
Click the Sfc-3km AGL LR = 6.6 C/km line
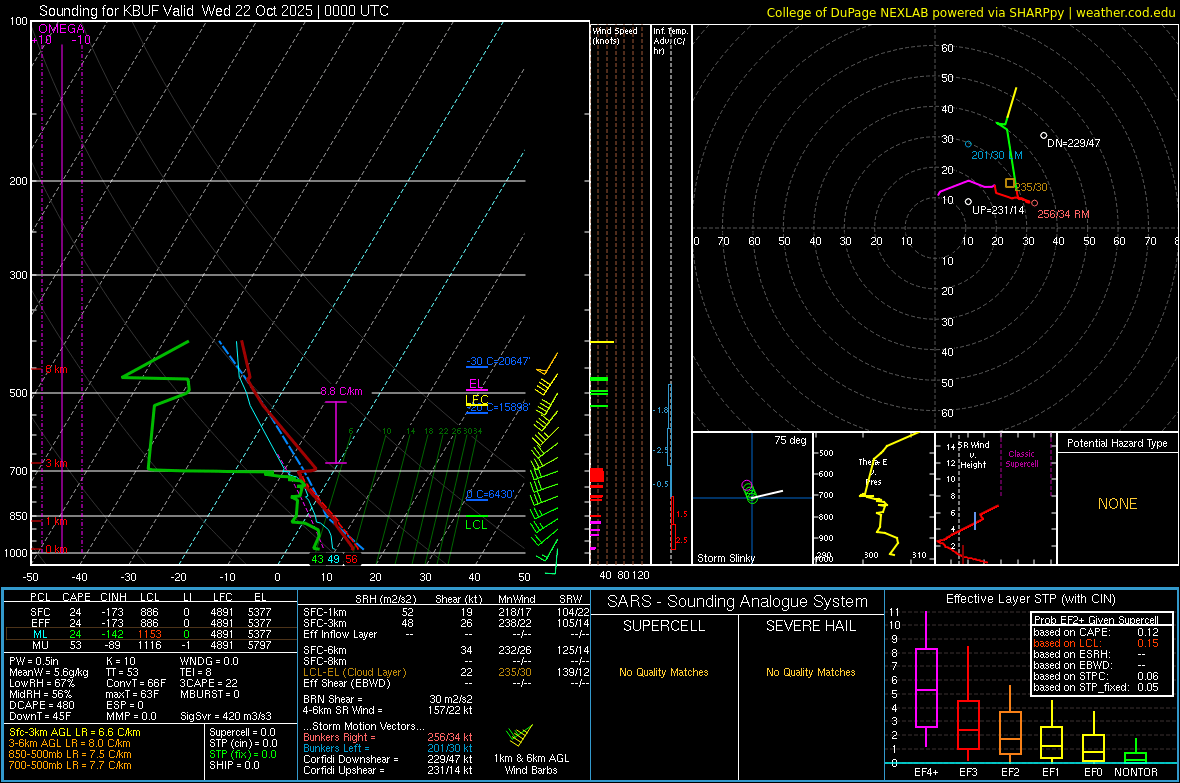(75, 732)
